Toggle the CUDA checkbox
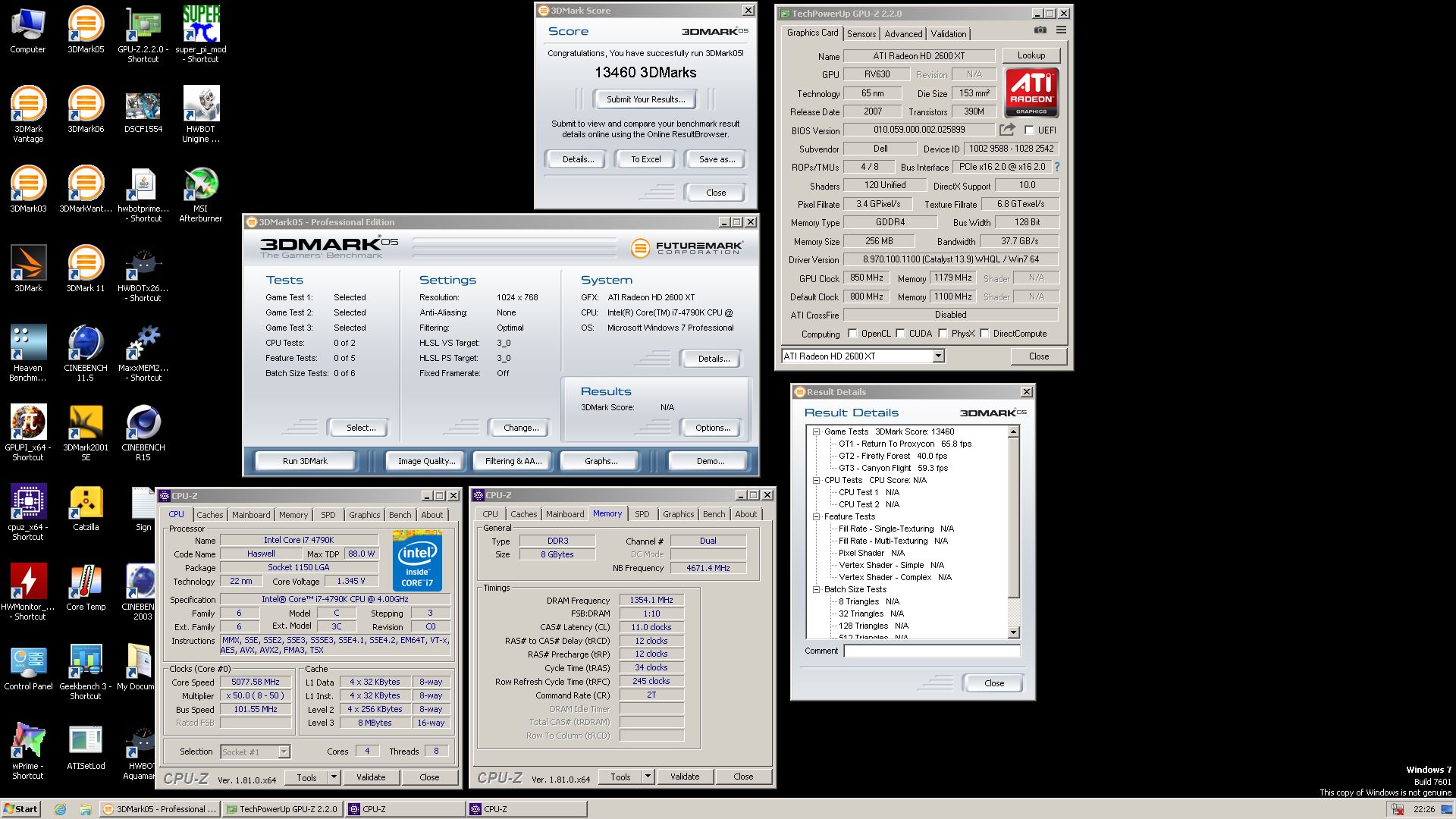Image resolution: width=1456 pixels, height=819 pixels. click(x=900, y=334)
